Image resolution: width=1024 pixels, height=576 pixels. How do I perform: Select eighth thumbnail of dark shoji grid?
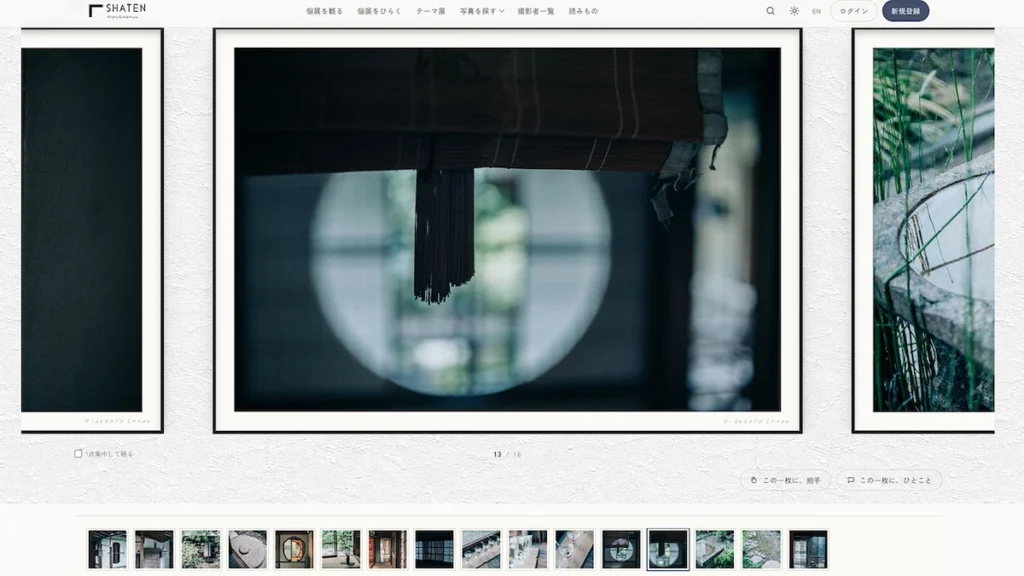coord(434,549)
